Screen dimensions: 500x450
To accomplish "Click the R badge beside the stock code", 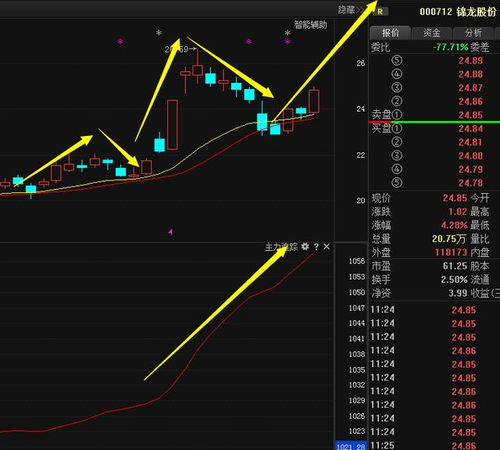I will (x=380, y=12).
